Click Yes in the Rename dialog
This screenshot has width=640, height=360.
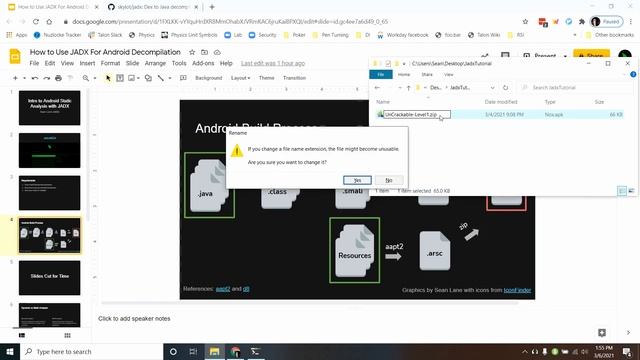tap(357, 180)
